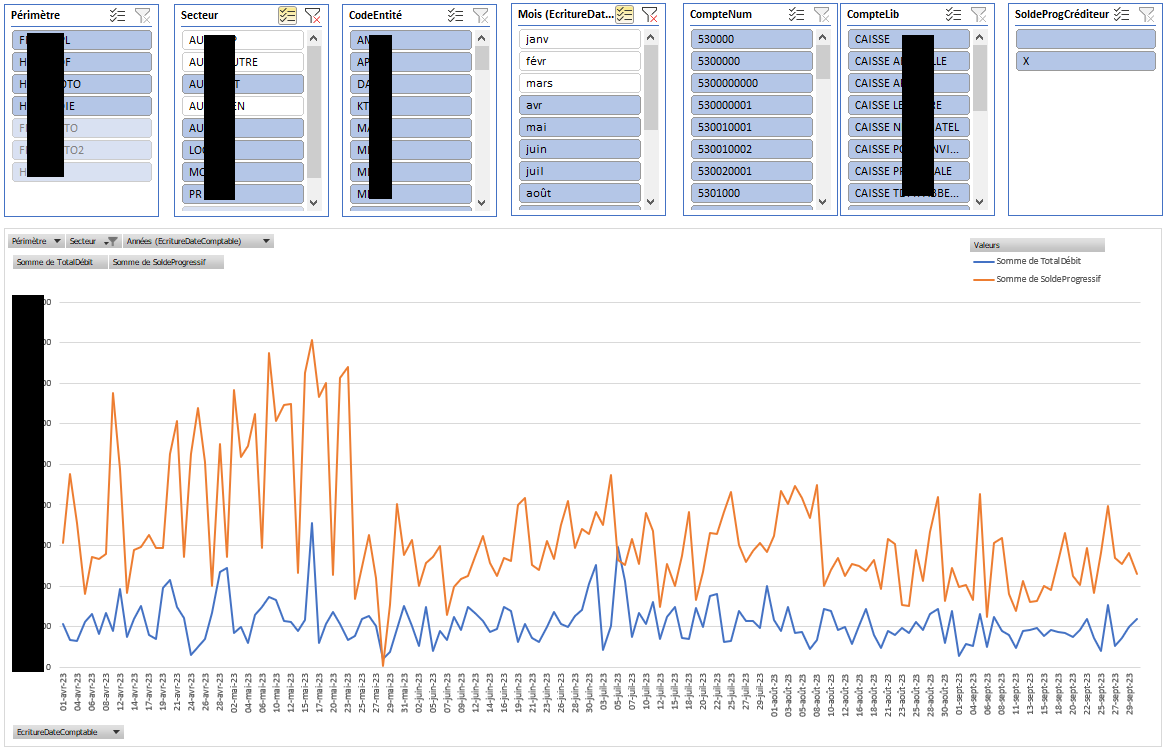Clear the filter on the SoldeProgCréditeur slicer
The image size is (1168, 754).
(x=1147, y=14)
